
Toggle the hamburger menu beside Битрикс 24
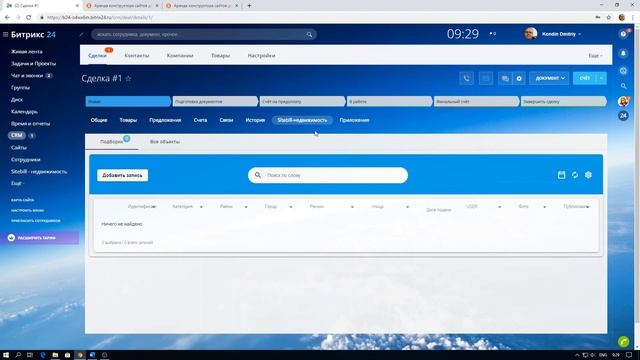pos(5,35)
